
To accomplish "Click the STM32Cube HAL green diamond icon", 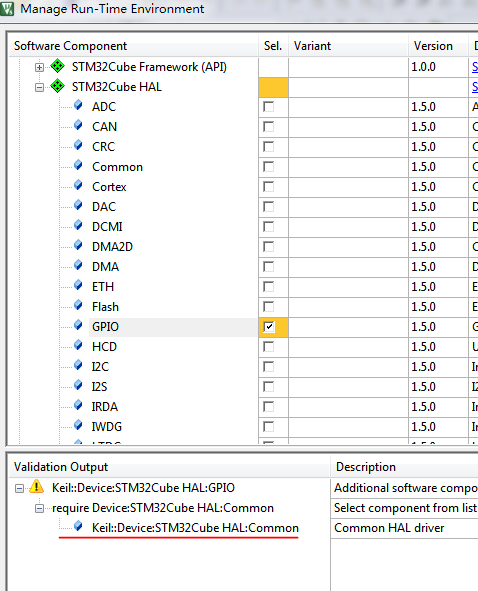I will 57,86.
